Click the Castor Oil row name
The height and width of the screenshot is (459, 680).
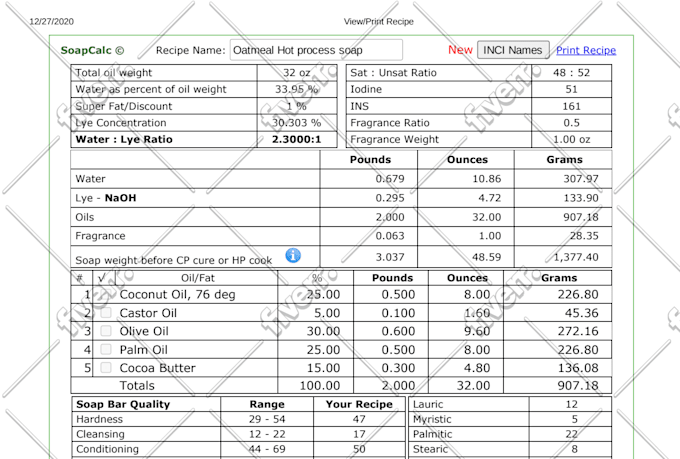[x=148, y=313]
